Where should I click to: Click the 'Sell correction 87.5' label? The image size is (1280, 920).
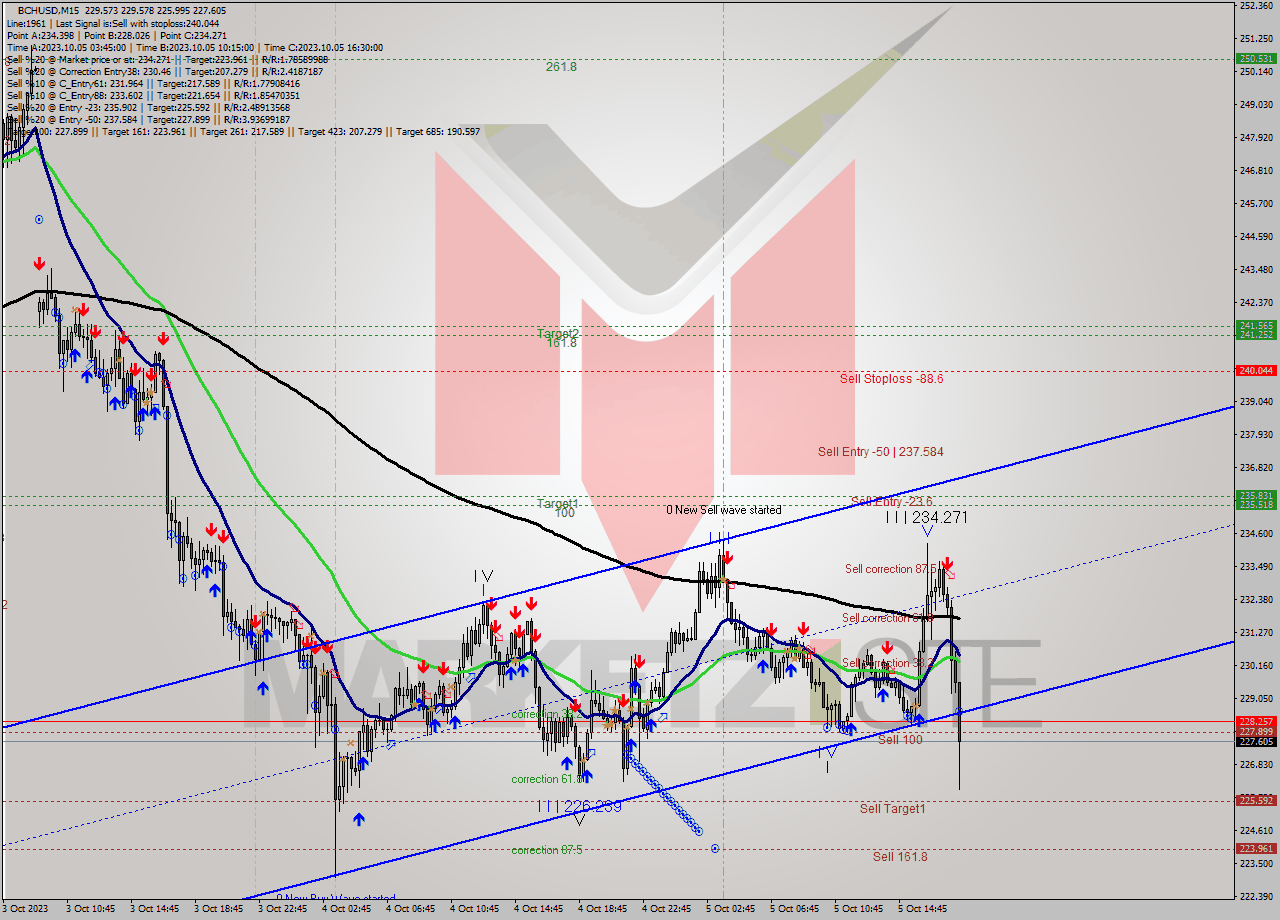[893, 569]
